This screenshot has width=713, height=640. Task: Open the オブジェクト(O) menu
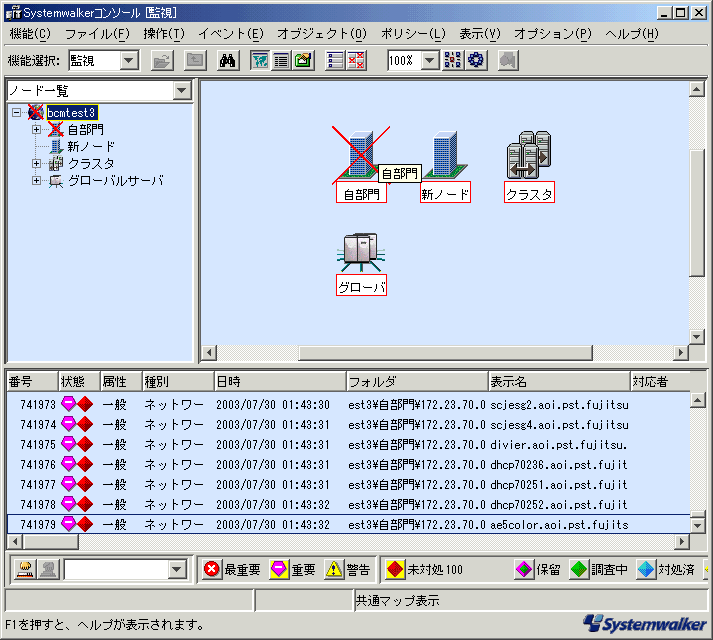point(322,34)
